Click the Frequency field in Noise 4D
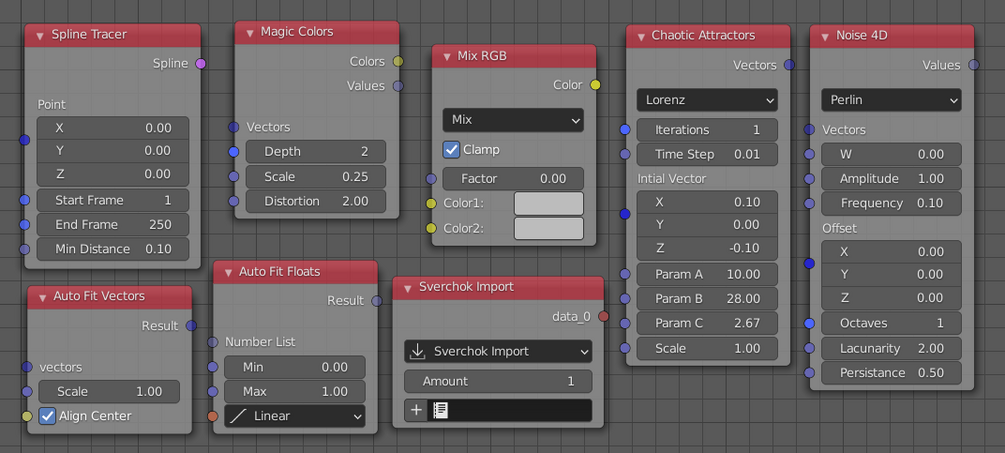1005x453 pixels. tap(891, 203)
